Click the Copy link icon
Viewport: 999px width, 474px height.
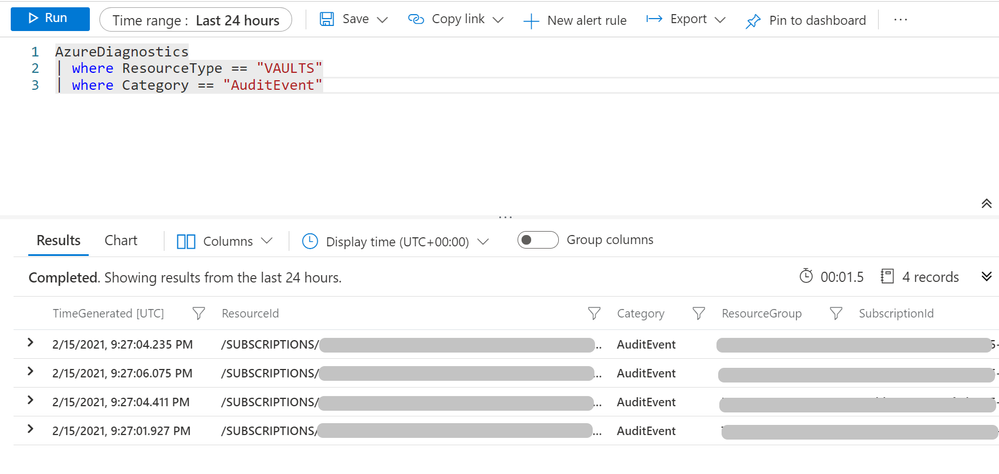(x=416, y=20)
